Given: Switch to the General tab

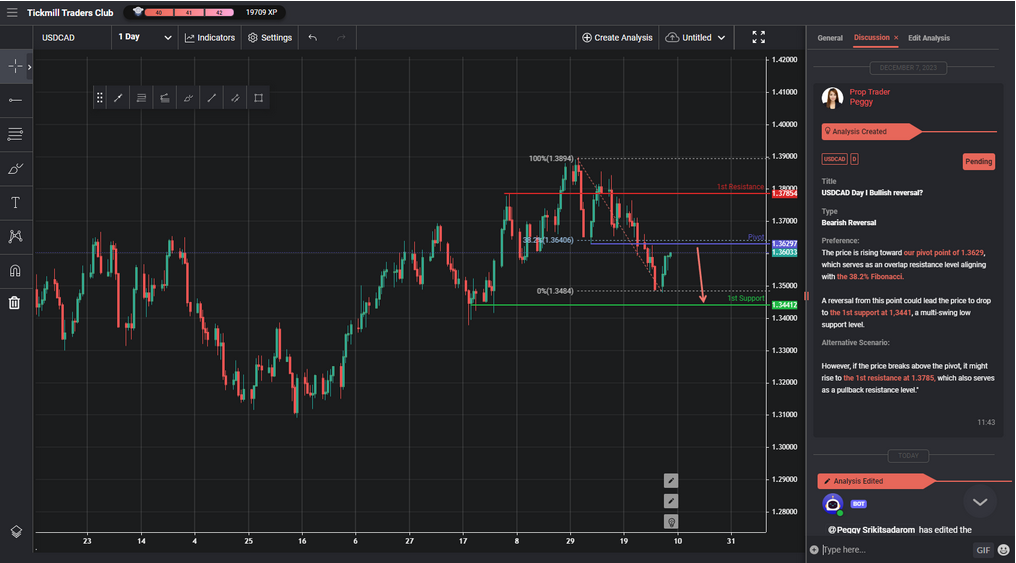Looking at the screenshot, I should [x=829, y=38].
